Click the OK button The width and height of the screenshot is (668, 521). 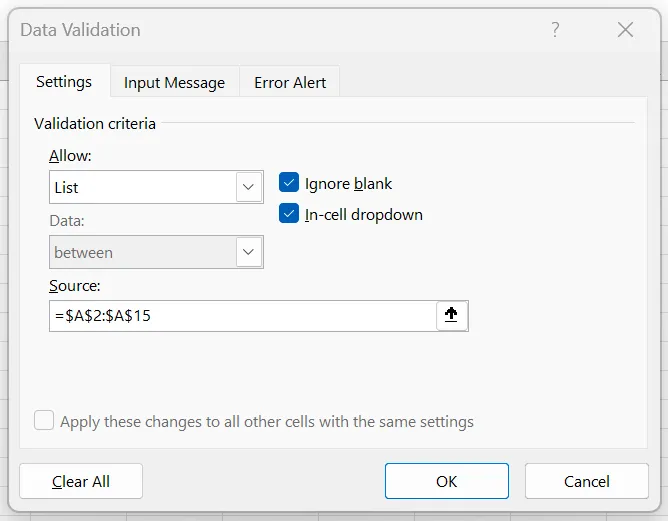click(446, 481)
